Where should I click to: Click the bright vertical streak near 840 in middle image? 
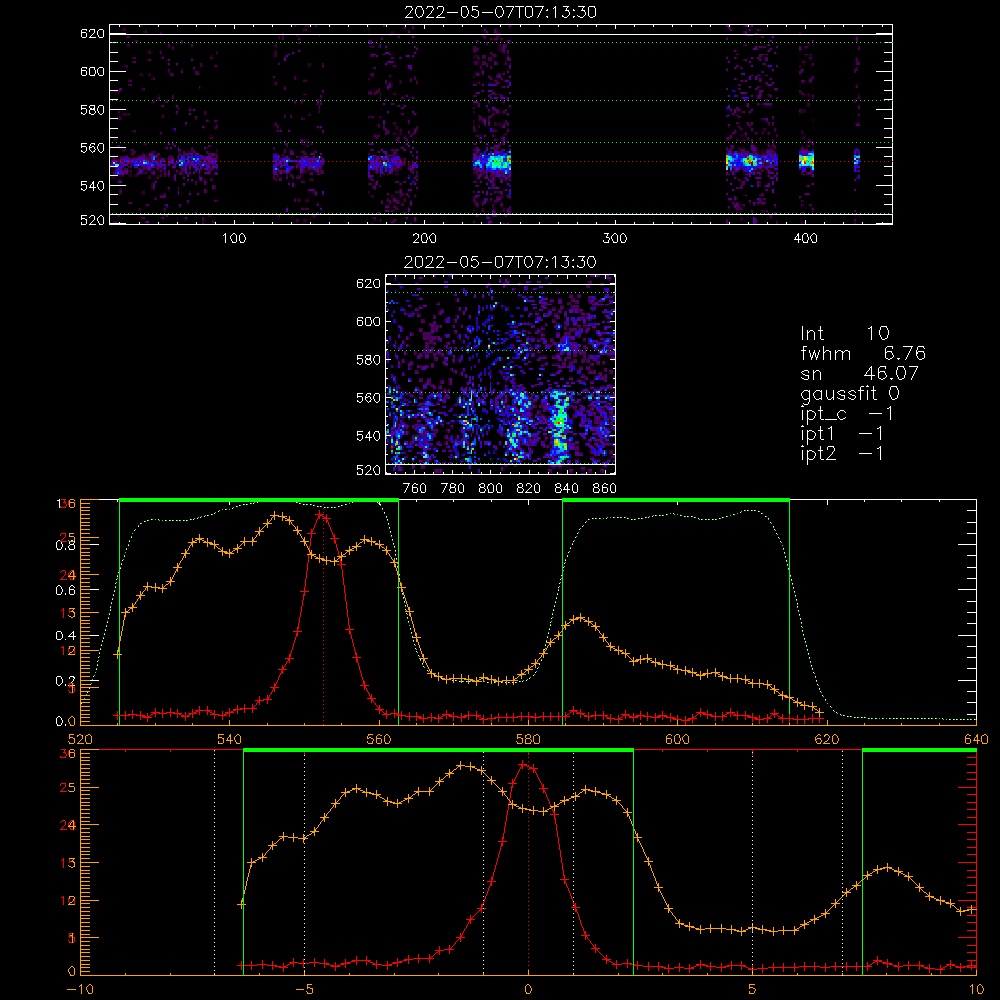coord(559,426)
